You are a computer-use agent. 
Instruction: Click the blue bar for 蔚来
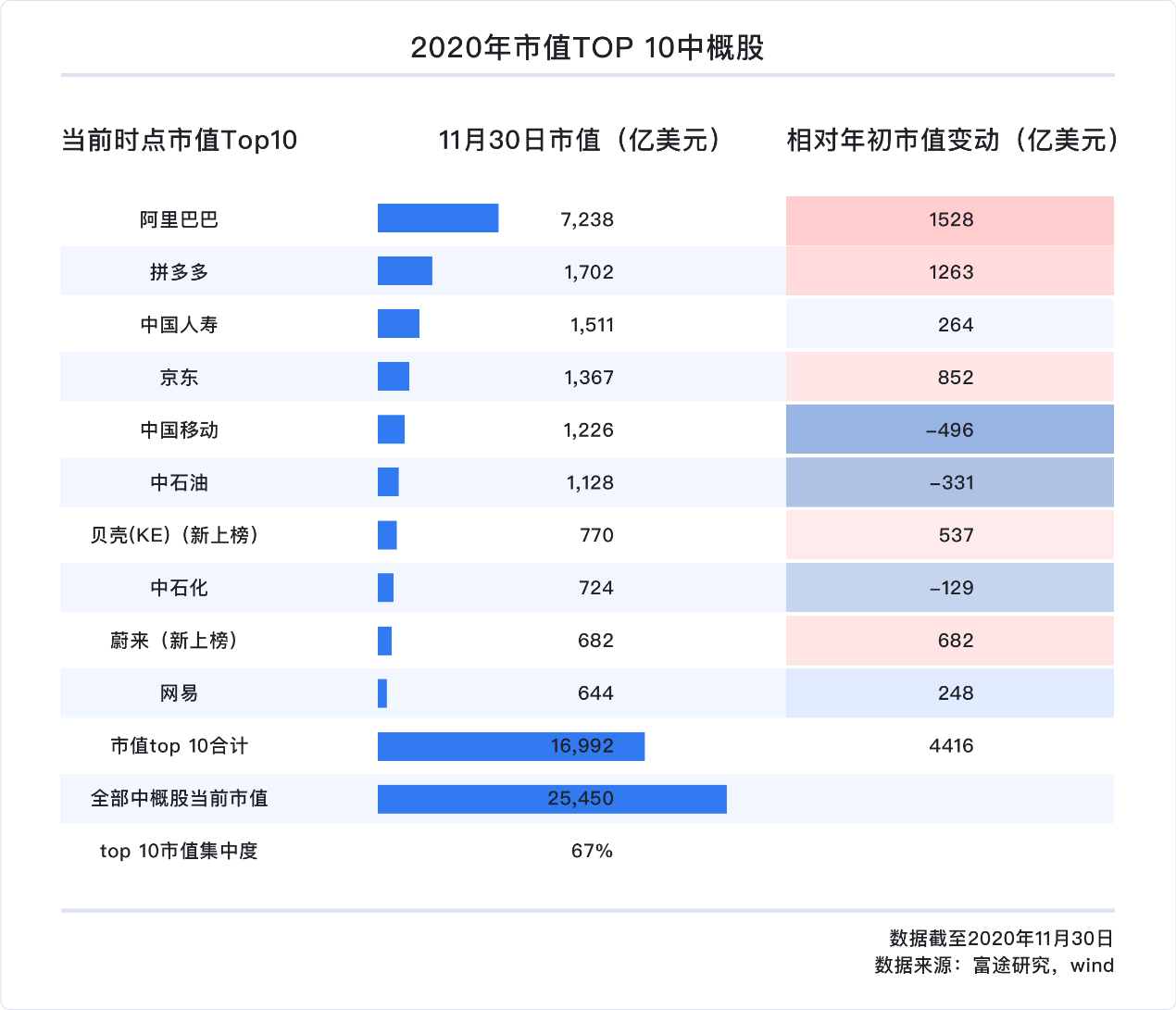coord(385,641)
